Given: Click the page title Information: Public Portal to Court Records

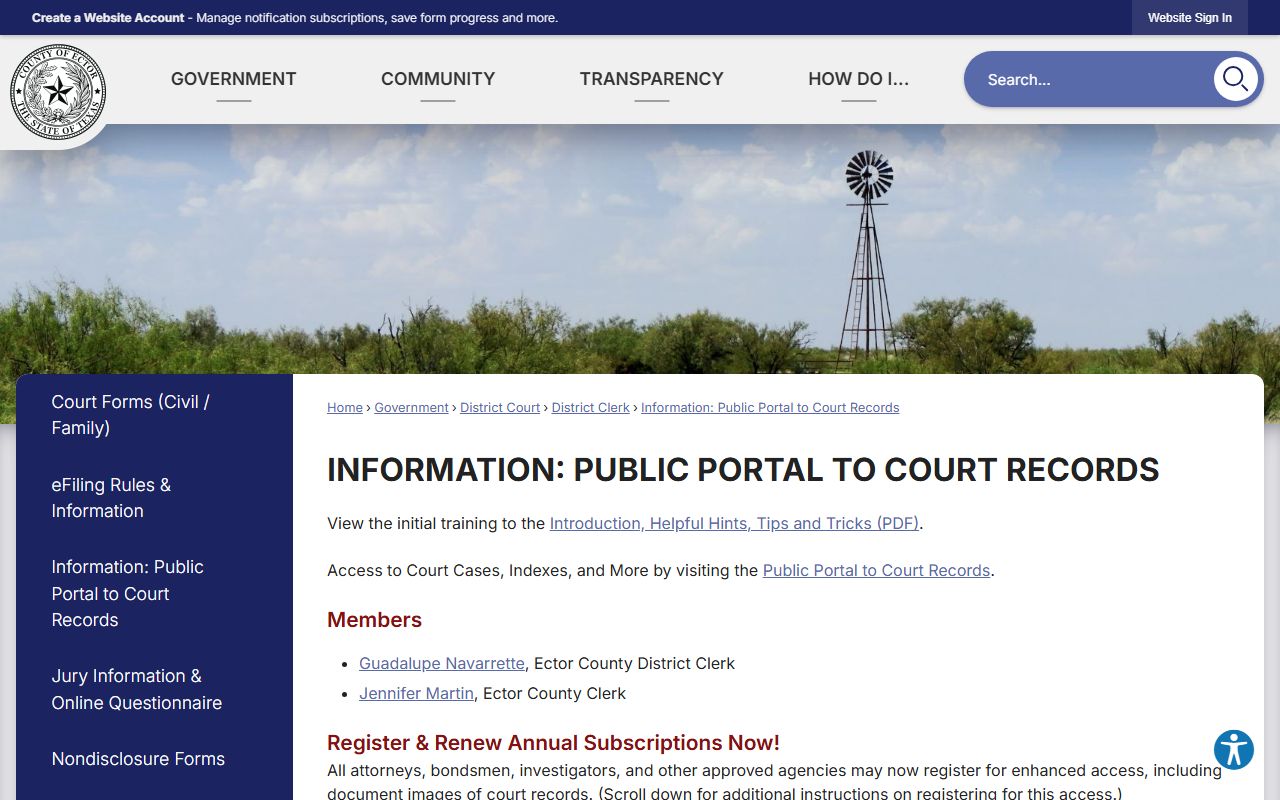Looking at the screenshot, I should pos(743,470).
